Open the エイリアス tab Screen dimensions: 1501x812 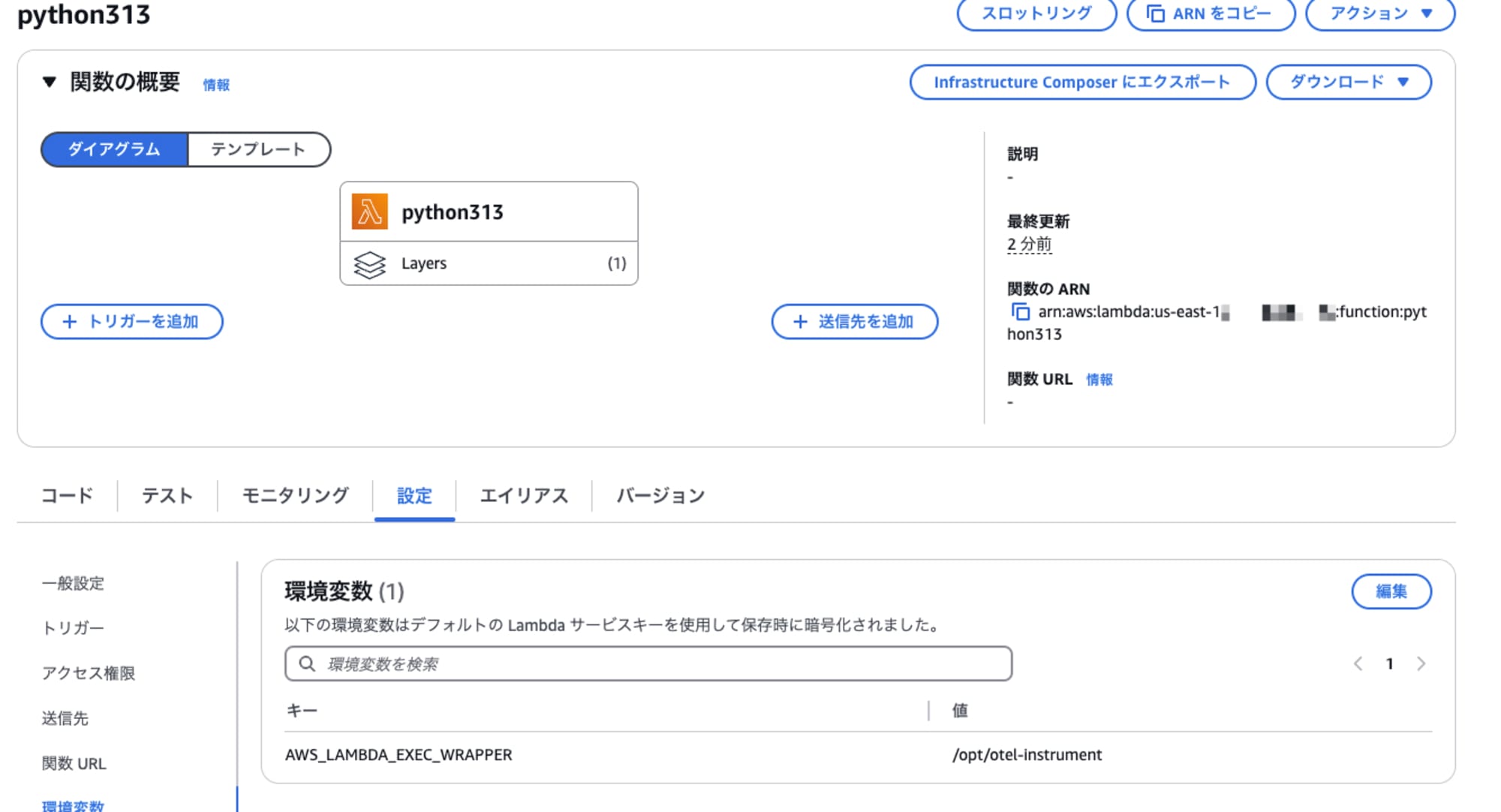[x=524, y=495]
